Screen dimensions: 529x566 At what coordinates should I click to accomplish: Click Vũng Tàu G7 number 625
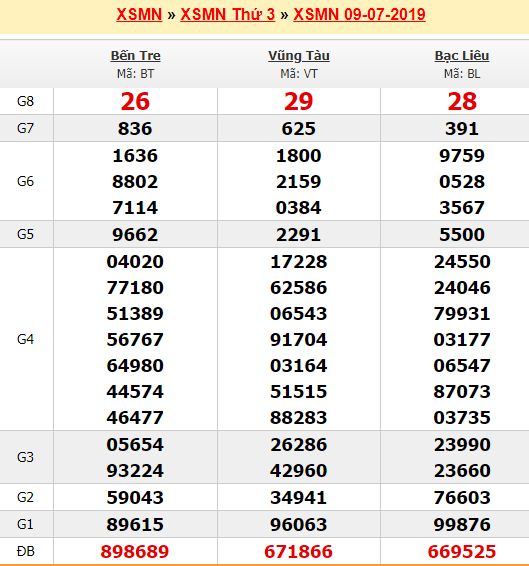298,129
